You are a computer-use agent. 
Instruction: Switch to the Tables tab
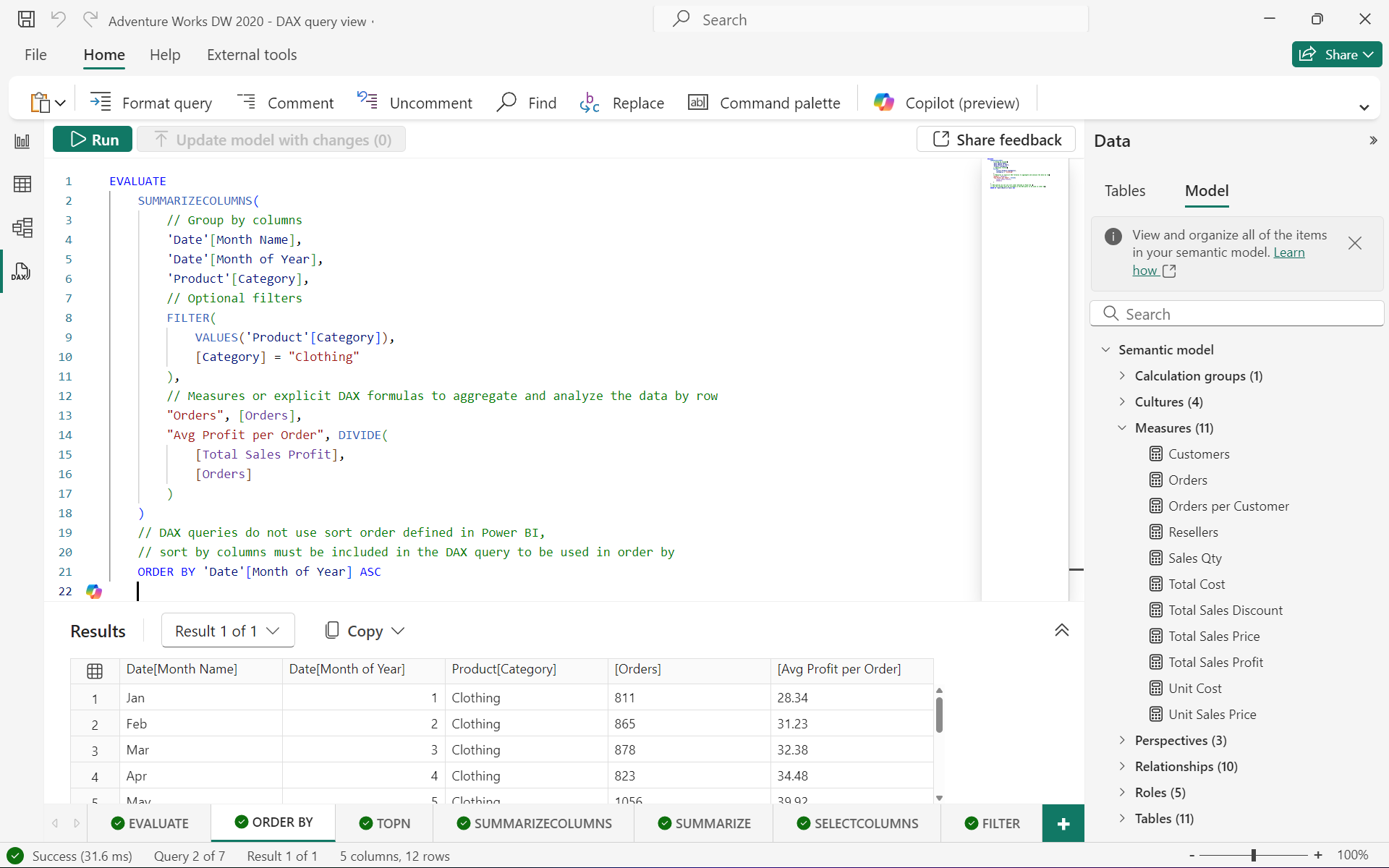coord(1124,190)
